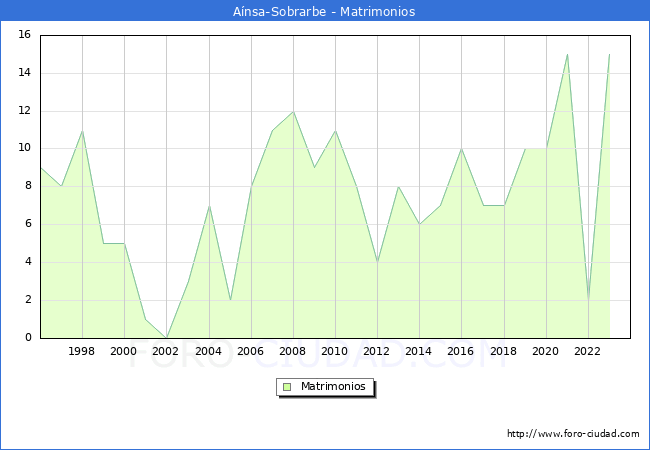Click the 2004 peak data point at 7
Image resolution: width=650 pixels, height=450 pixels.
click(208, 206)
